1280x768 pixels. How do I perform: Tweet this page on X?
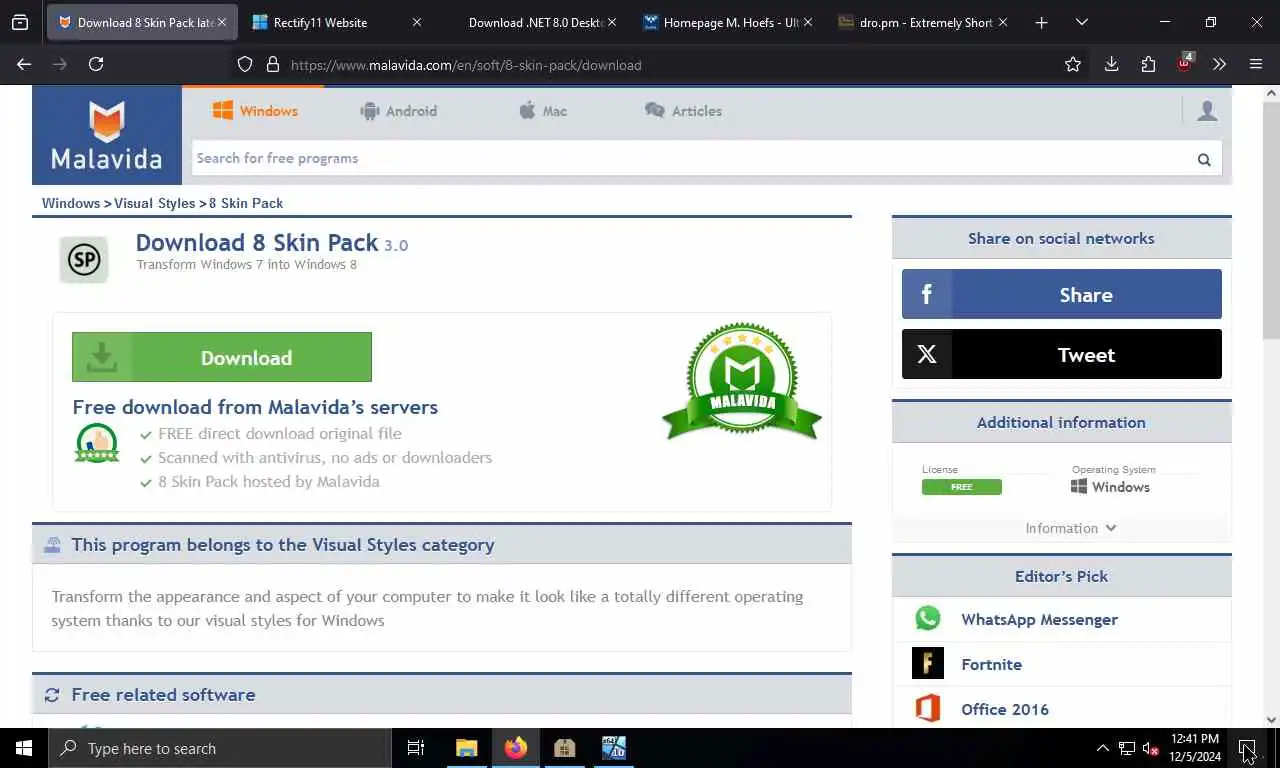(x=1062, y=354)
